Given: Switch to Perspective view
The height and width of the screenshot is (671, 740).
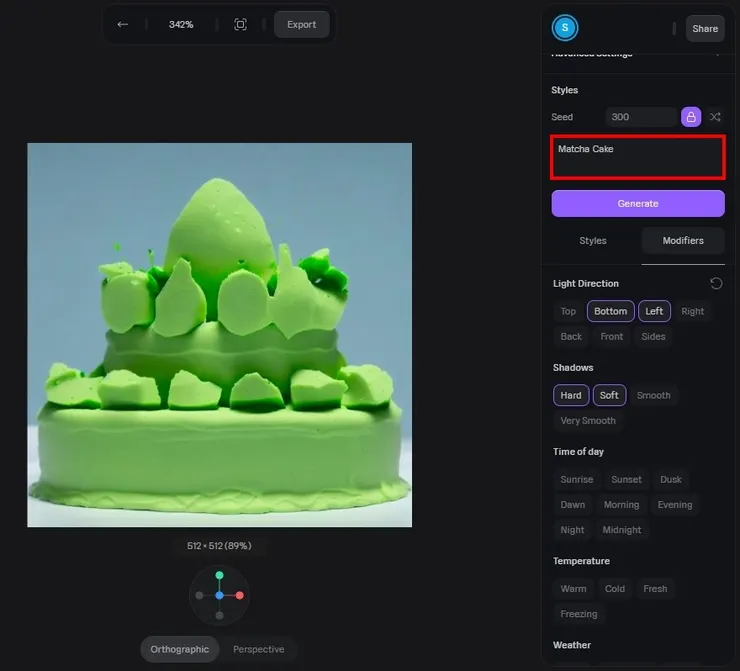Looking at the screenshot, I should pos(259,649).
